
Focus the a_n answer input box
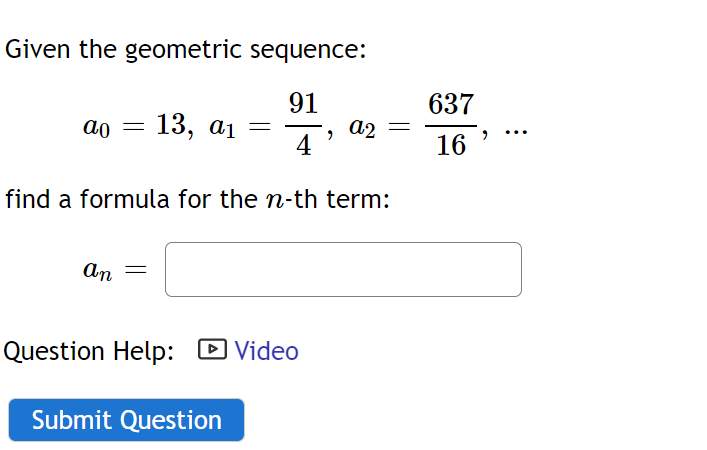(343, 270)
